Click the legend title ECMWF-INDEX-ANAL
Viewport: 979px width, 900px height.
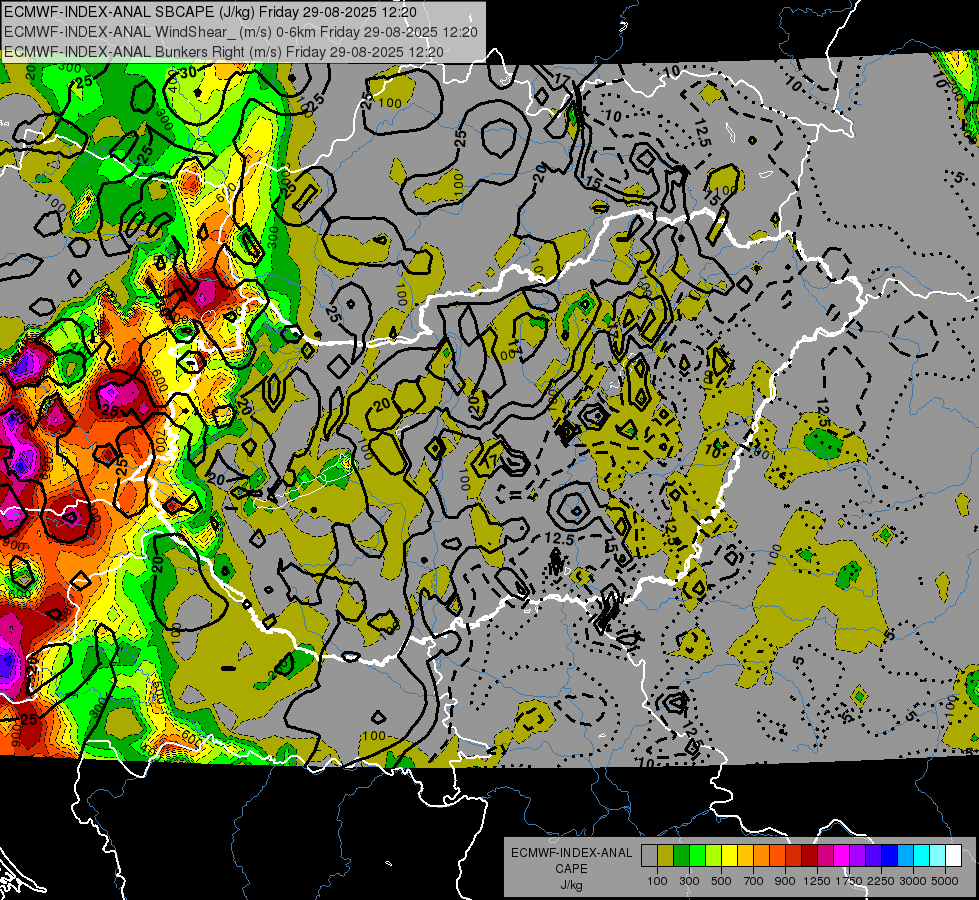coord(571,853)
